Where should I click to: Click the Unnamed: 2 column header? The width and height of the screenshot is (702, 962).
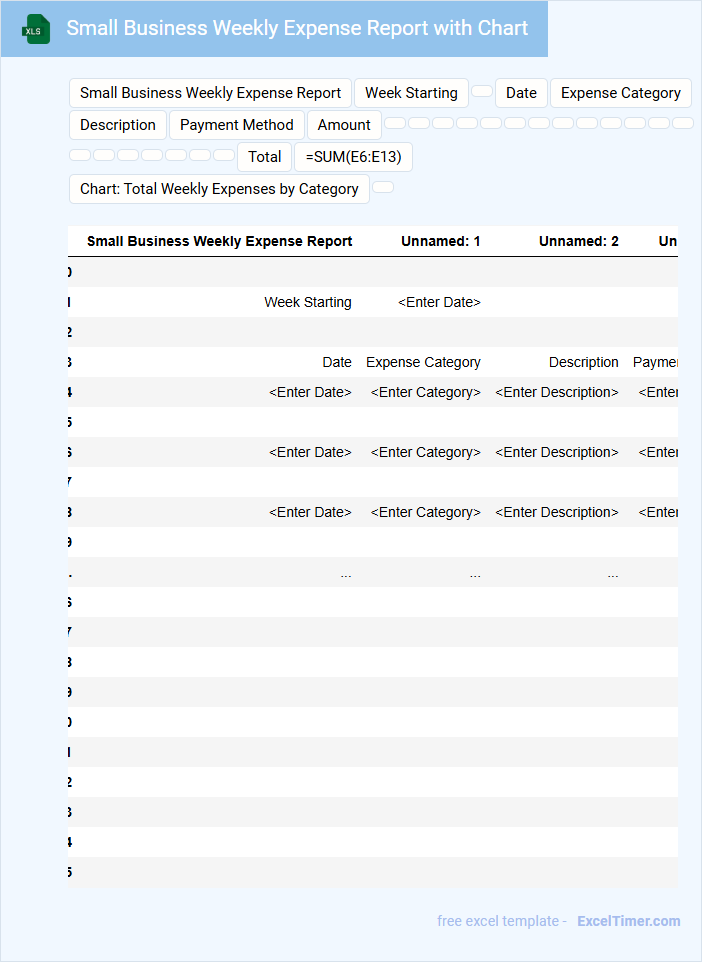[x=578, y=241]
